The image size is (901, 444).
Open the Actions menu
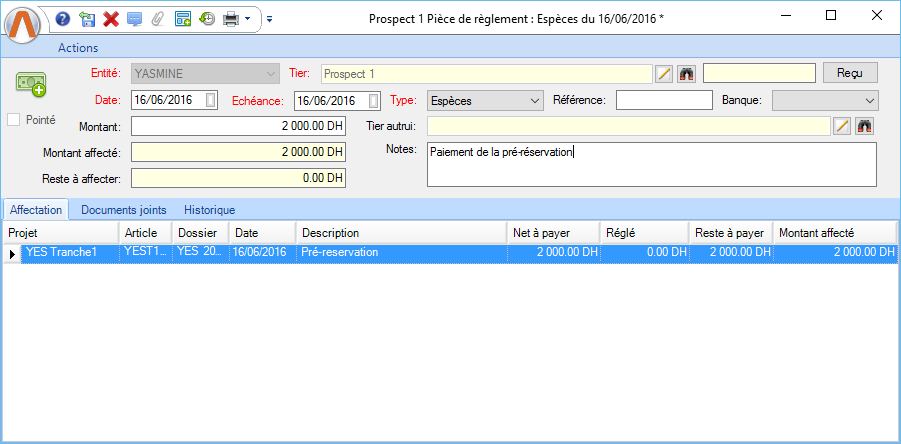point(78,48)
